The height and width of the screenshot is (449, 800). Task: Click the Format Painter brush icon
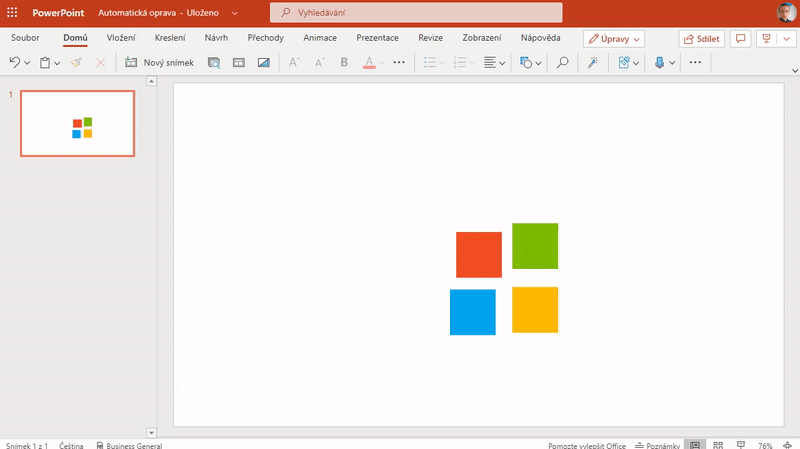[x=75, y=62]
